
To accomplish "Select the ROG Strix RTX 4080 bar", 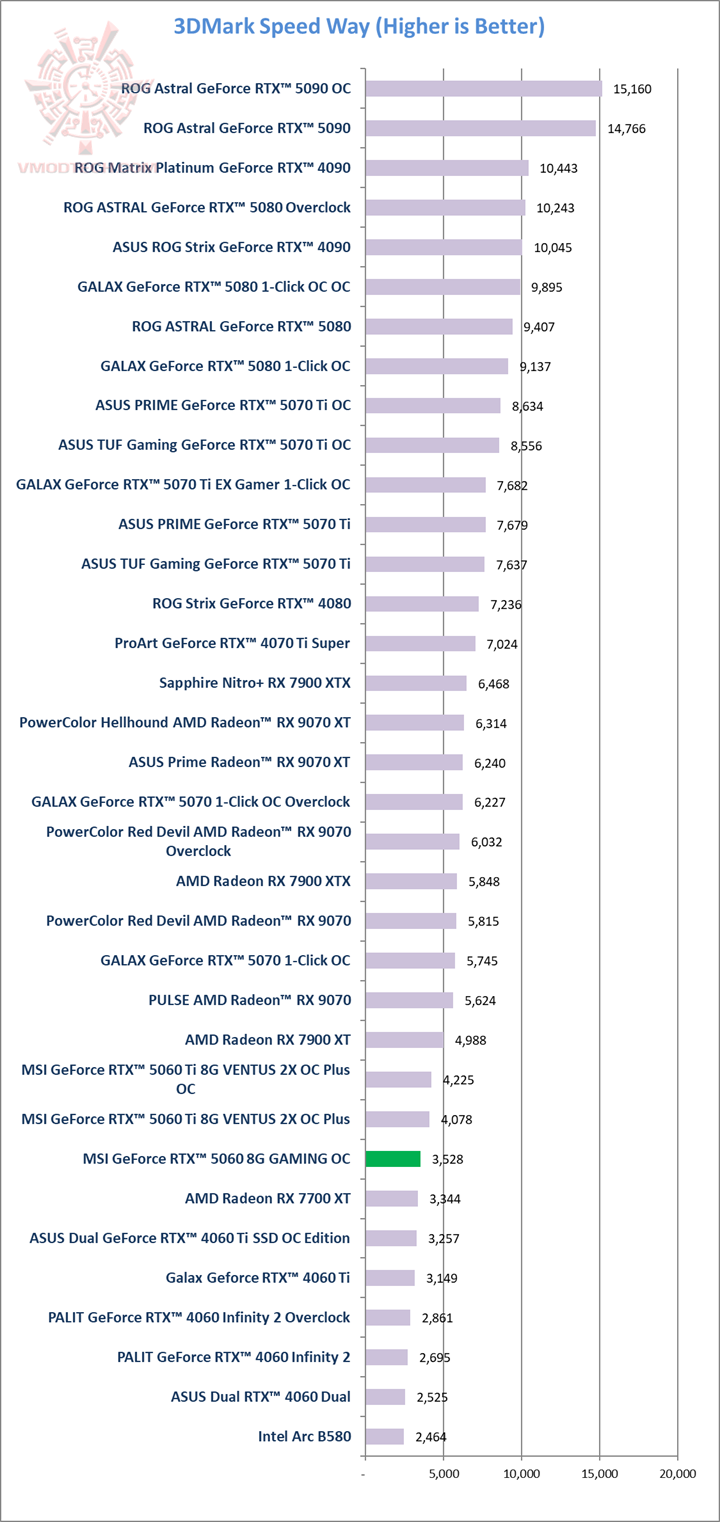I will coord(422,604).
